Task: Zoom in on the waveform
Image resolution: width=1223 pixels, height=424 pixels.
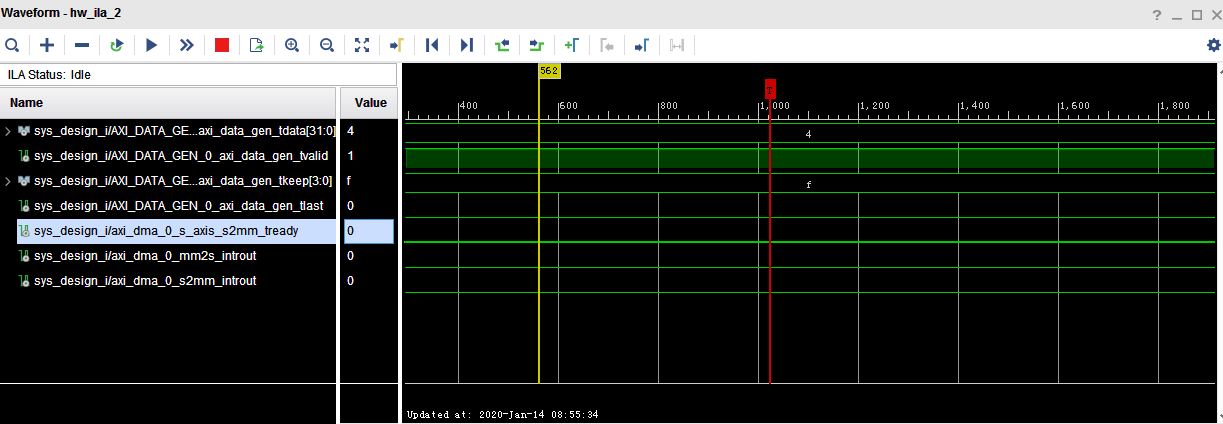Action: tap(292, 45)
